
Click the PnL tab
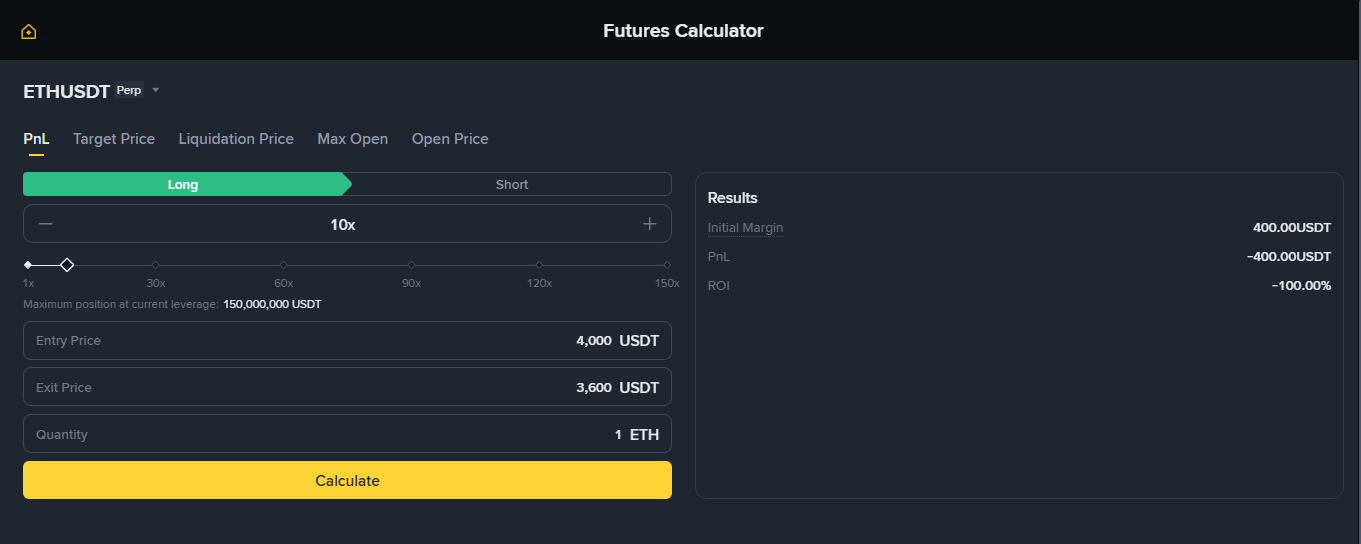coord(36,139)
